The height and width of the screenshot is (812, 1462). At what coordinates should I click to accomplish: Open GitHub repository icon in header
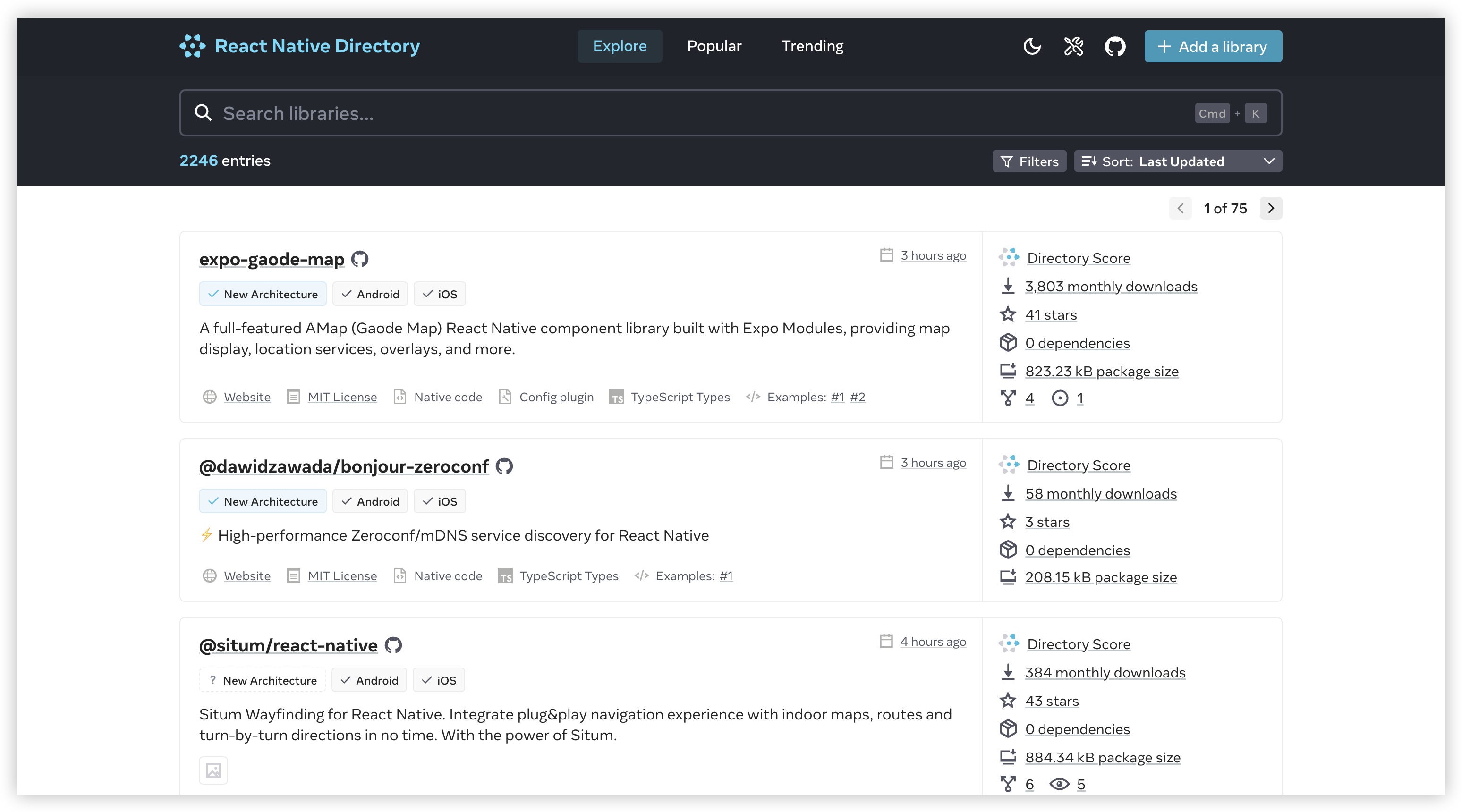point(1114,46)
